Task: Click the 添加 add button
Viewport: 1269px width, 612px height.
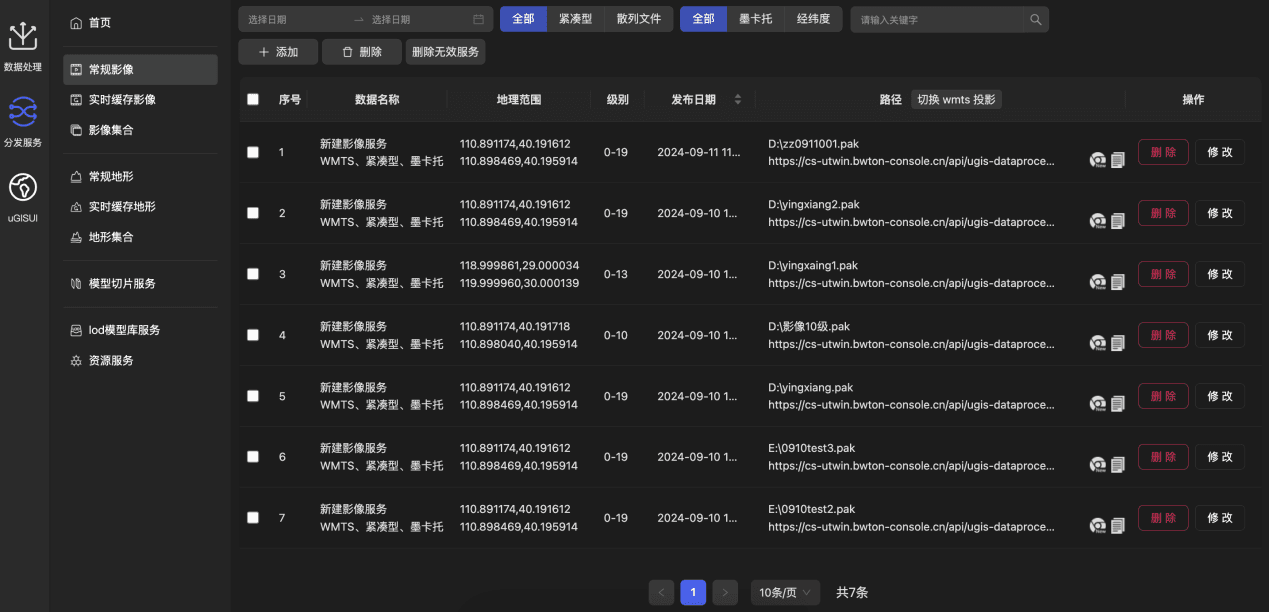Action: pos(278,52)
